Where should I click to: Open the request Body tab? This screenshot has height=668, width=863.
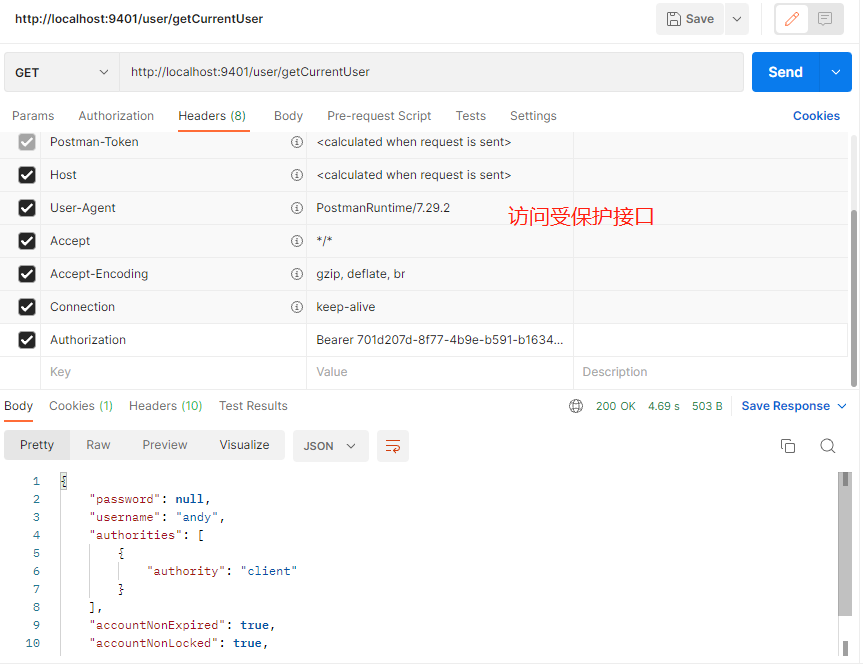click(x=288, y=116)
